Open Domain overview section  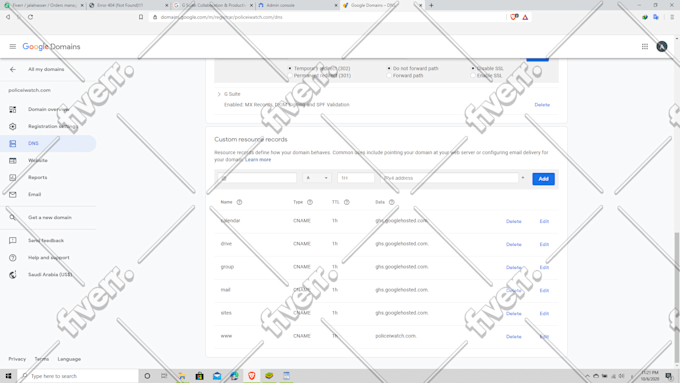pos(48,109)
